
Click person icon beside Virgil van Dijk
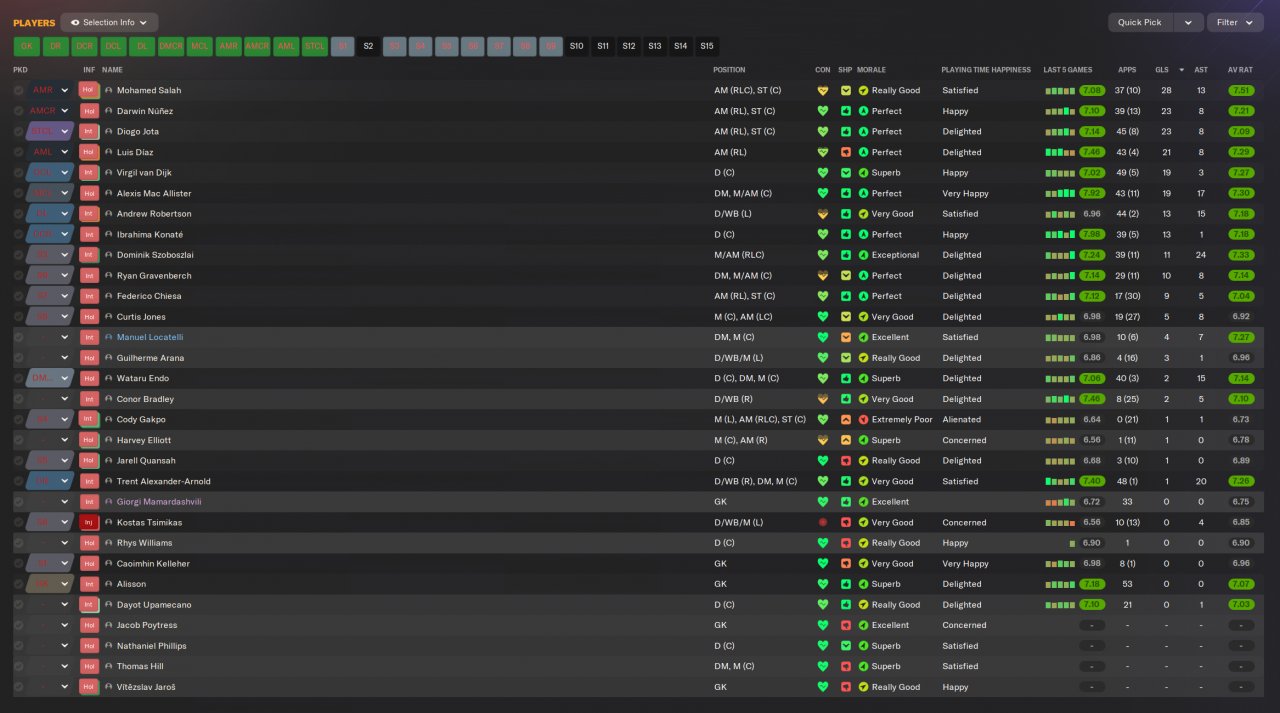[109, 173]
